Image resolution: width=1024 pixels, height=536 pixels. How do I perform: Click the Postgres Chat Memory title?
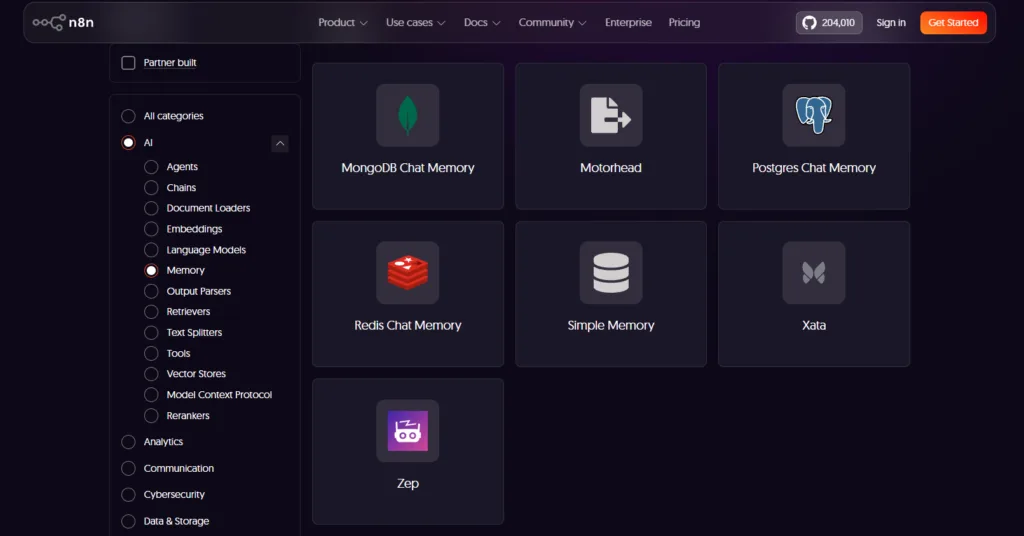click(814, 168)
